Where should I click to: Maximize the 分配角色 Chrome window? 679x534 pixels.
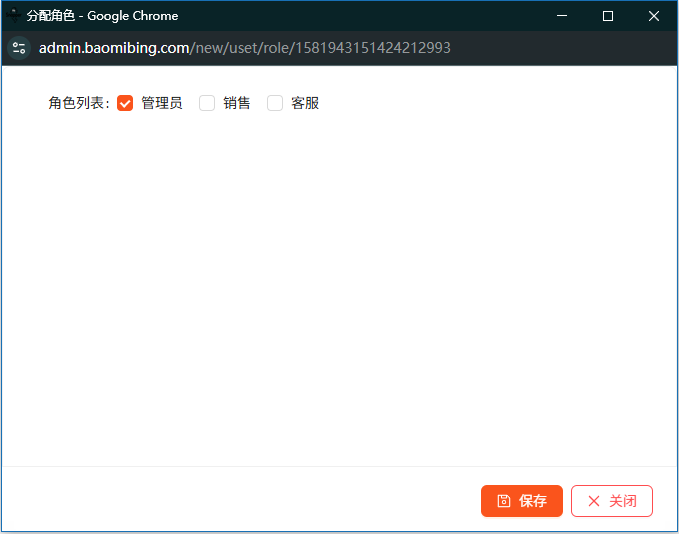coord(608,16)
